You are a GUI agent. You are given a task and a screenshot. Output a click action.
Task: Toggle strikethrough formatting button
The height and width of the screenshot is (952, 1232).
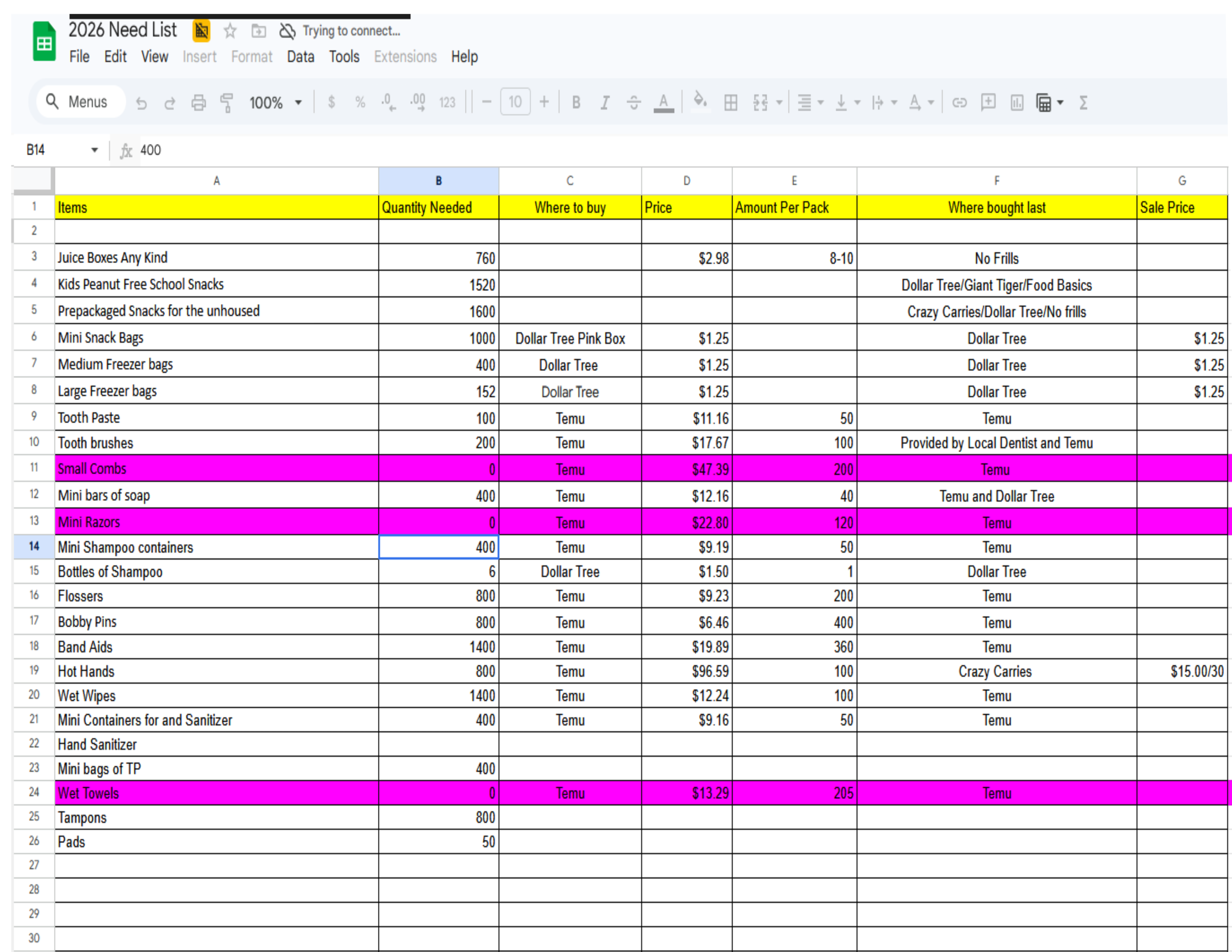pyautogui.click(x=633, y=102)
